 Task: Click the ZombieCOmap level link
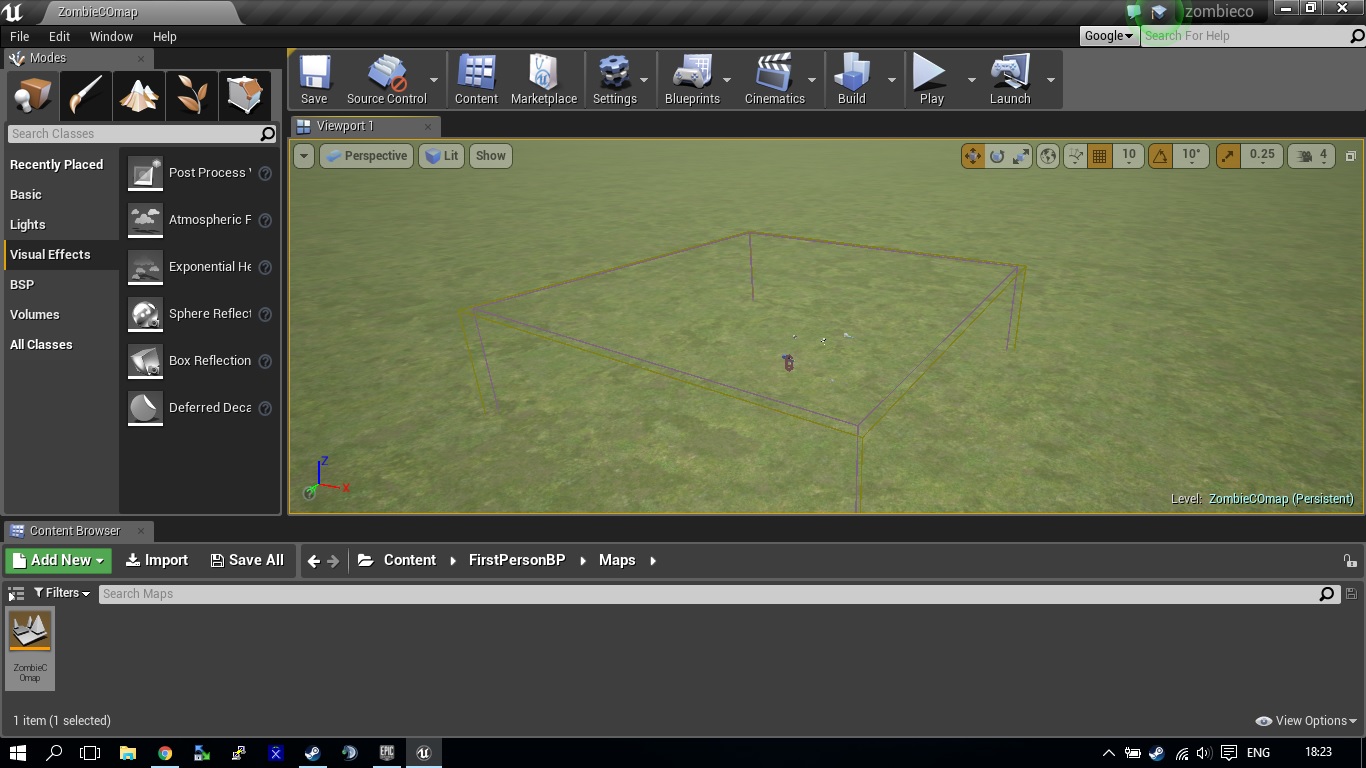pos(1281,499)
